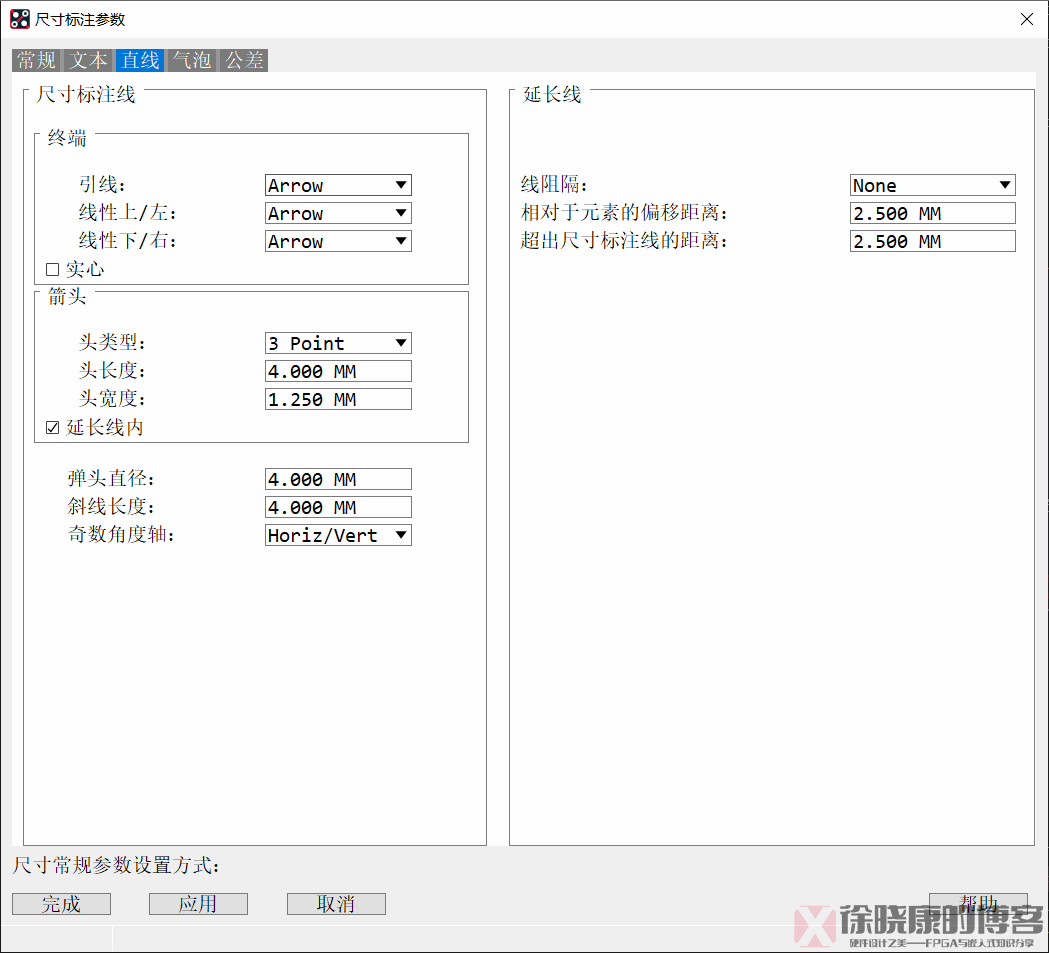This screenshot has height=953, width=1049.
Task: Switch to the 常规 tab
Action: click(x=37, y=60)
